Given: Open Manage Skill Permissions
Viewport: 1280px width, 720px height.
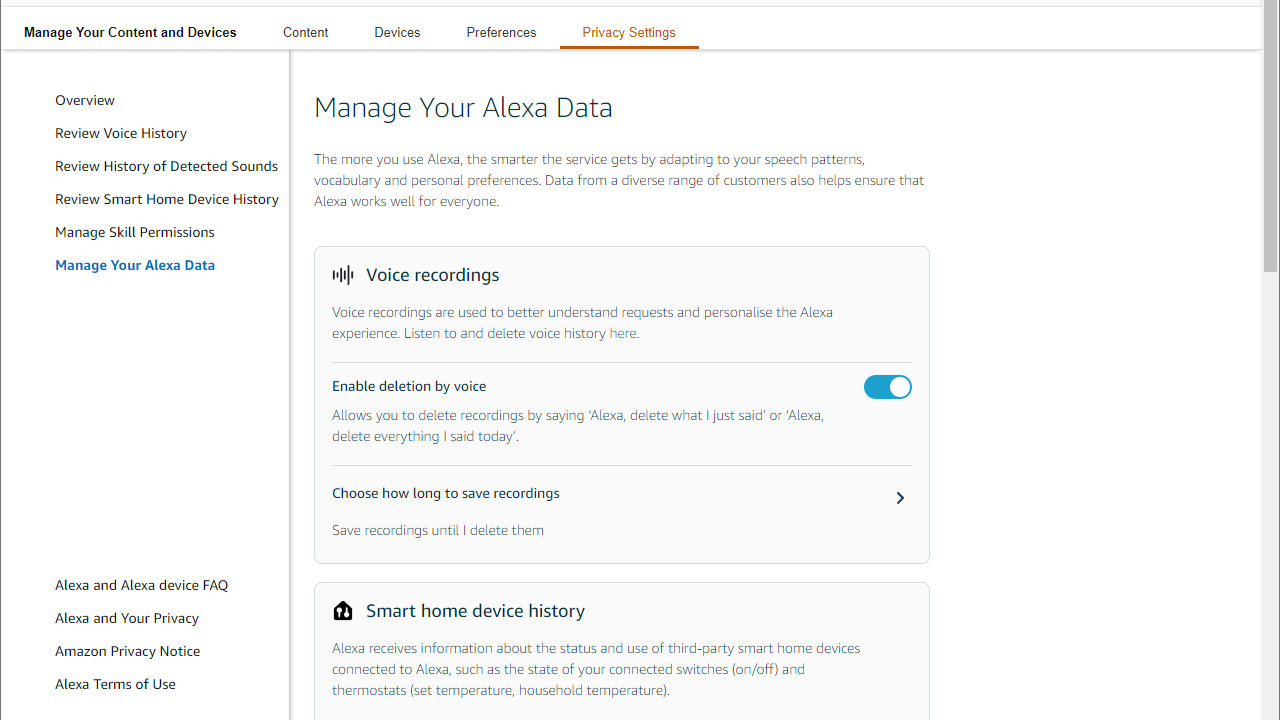Looking at the screenshot, I should click(x=135, y=232).
